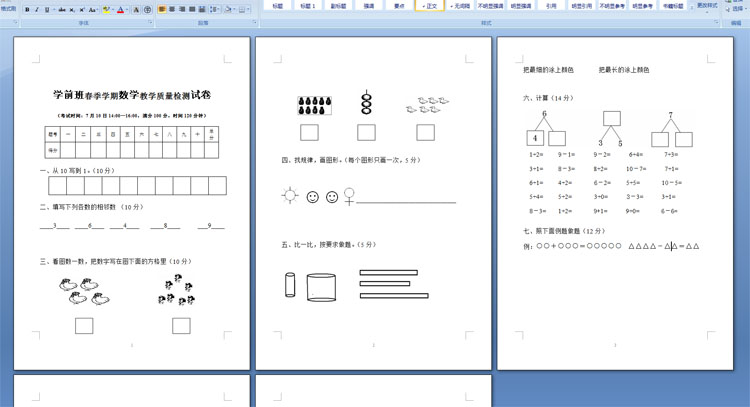Click the heading 六、计算 (14分)
This screenshot has height=407, width=750.
(x=548, y=98)
